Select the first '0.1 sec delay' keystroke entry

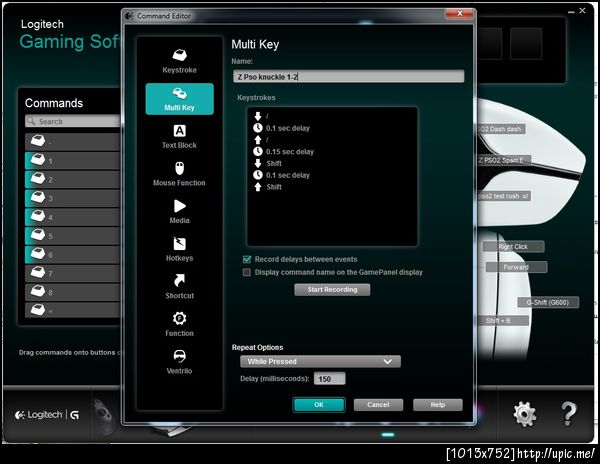click(x=282, y=128)
